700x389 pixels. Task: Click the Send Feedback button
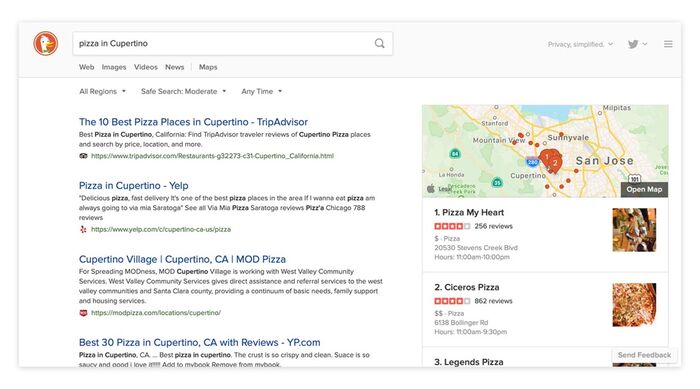click(644, 355)
